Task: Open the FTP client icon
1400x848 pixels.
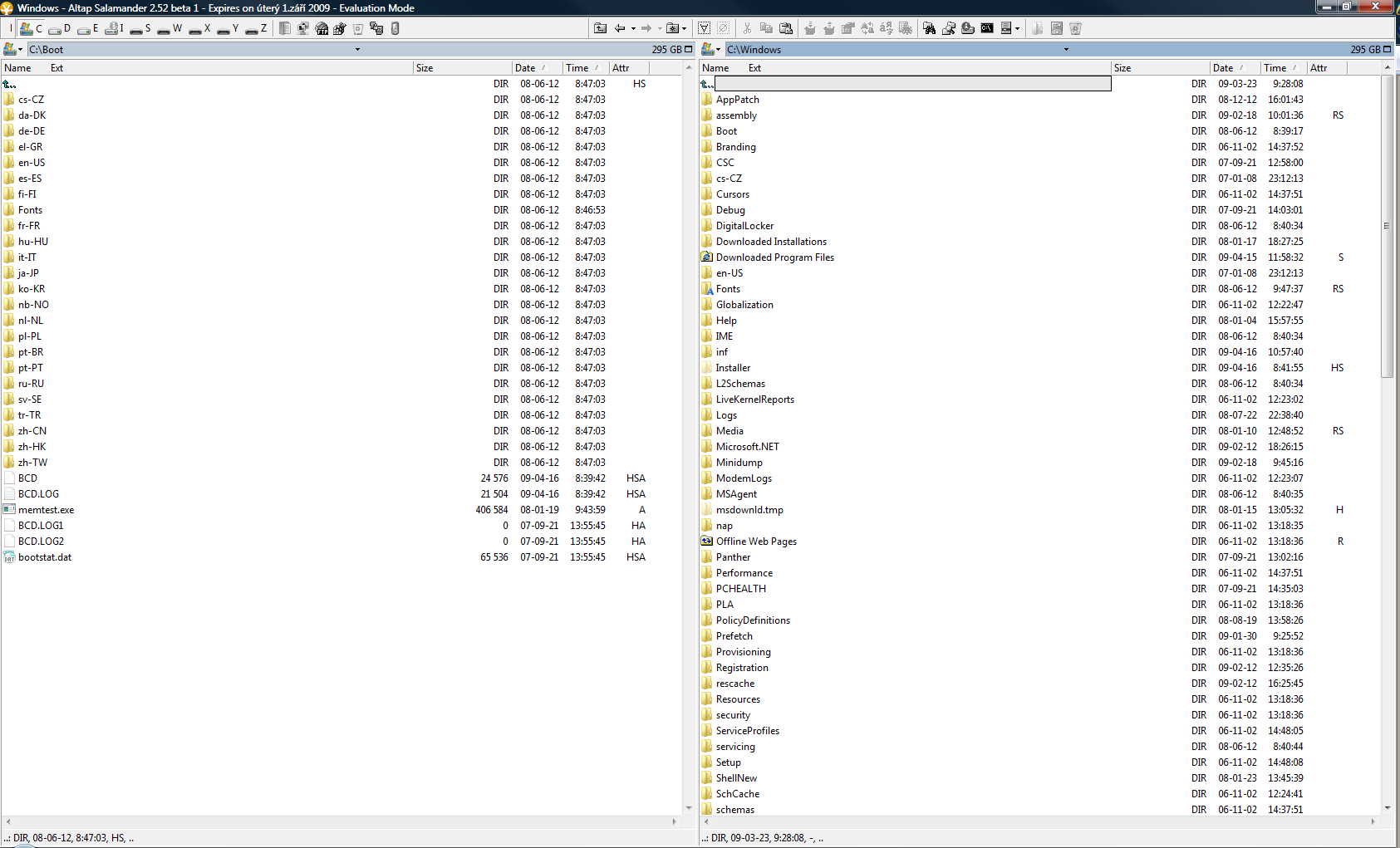Action: pos(322,28)
